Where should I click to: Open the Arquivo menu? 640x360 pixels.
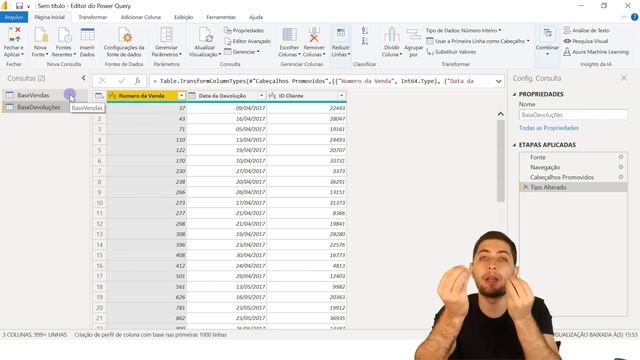coord(14,17)
